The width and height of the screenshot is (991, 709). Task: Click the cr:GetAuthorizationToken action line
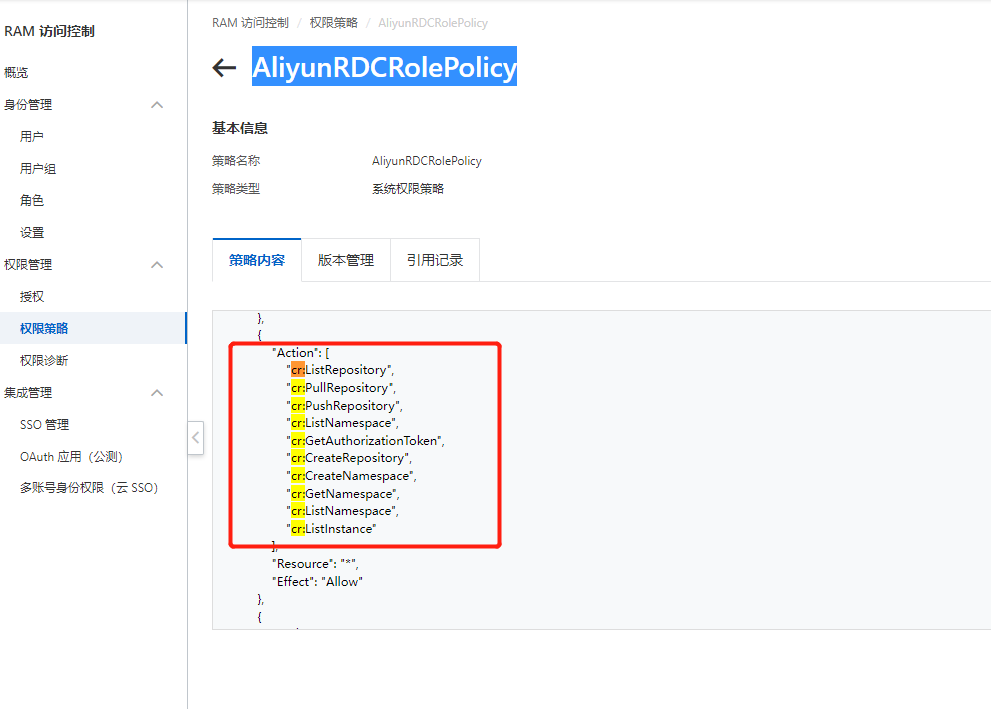click(365, 440)
